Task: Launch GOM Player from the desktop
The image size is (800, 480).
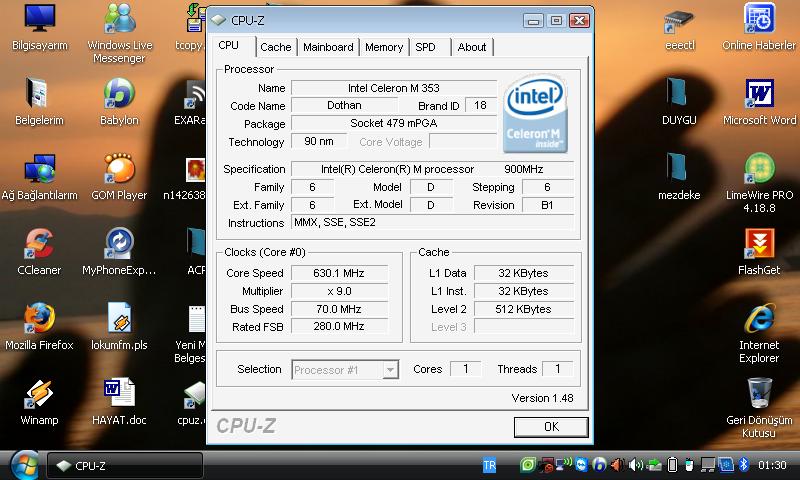Action: pyautogui.click(x=119, y=169)
